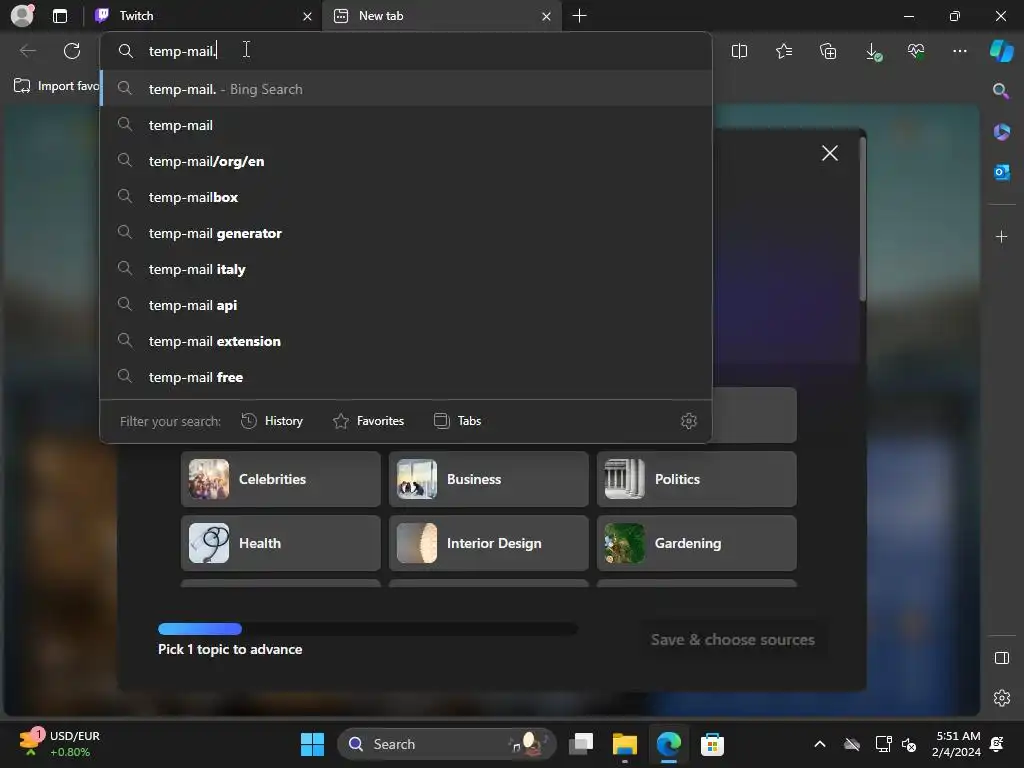Open a new tab with plus button
The image size is (1024, 768).
[579, 16]
